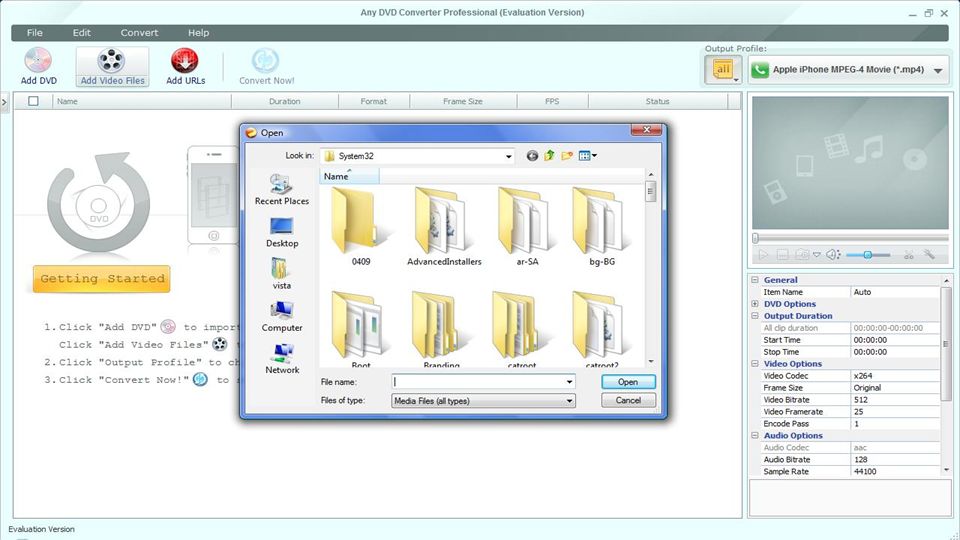Open the snapshot options dropdown arrow
This screenshot has width=960, height=540.
[817, 255]
